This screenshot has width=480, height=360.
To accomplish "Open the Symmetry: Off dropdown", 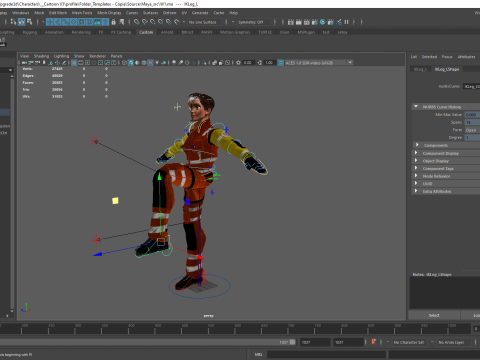I will click(253, 22).
